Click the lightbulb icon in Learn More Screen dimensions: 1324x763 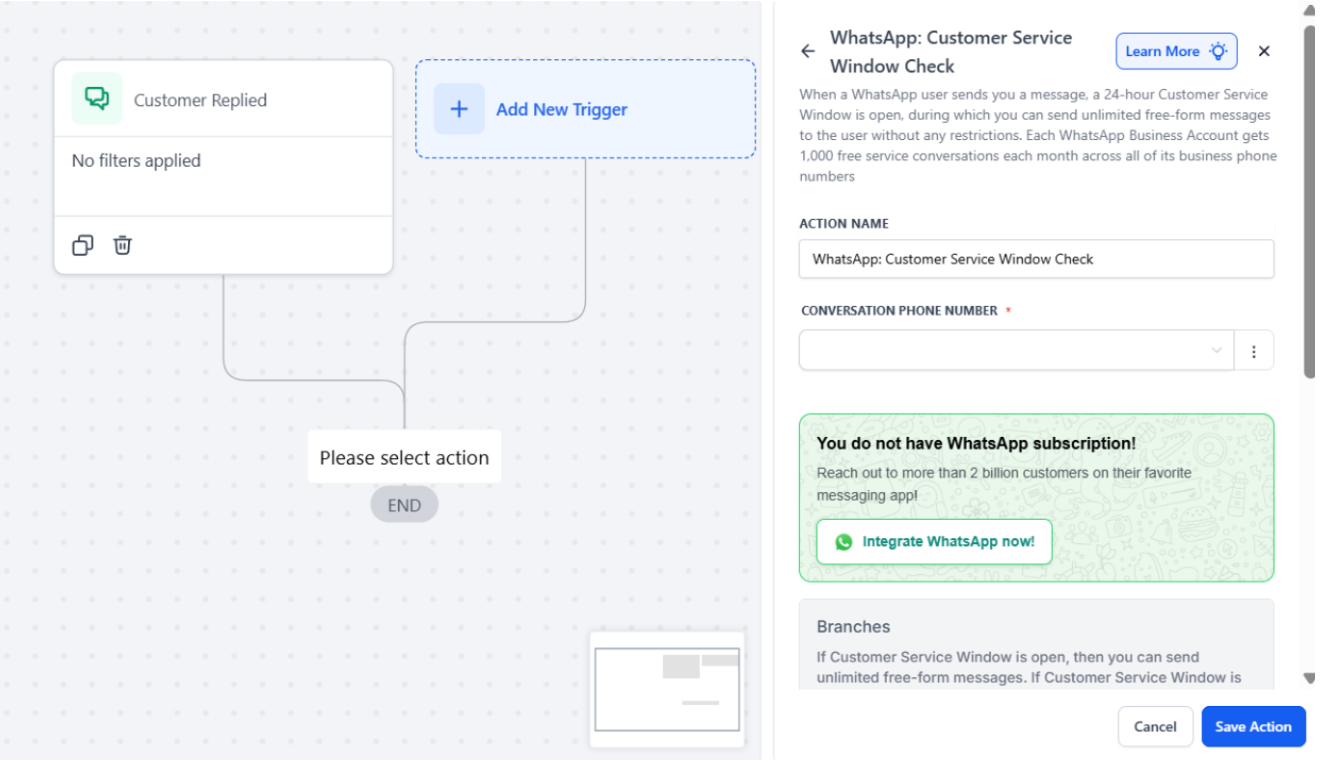pos(1217,51)
